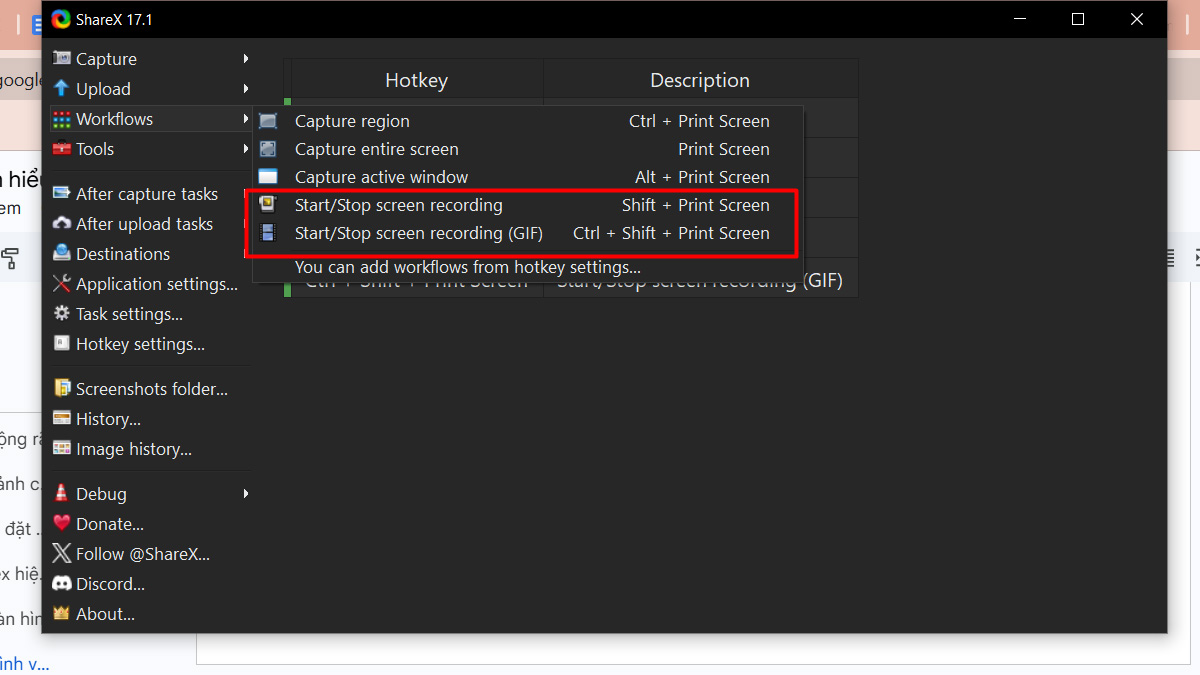Expand the Debug submenu arrow

[x=245, y=493]
